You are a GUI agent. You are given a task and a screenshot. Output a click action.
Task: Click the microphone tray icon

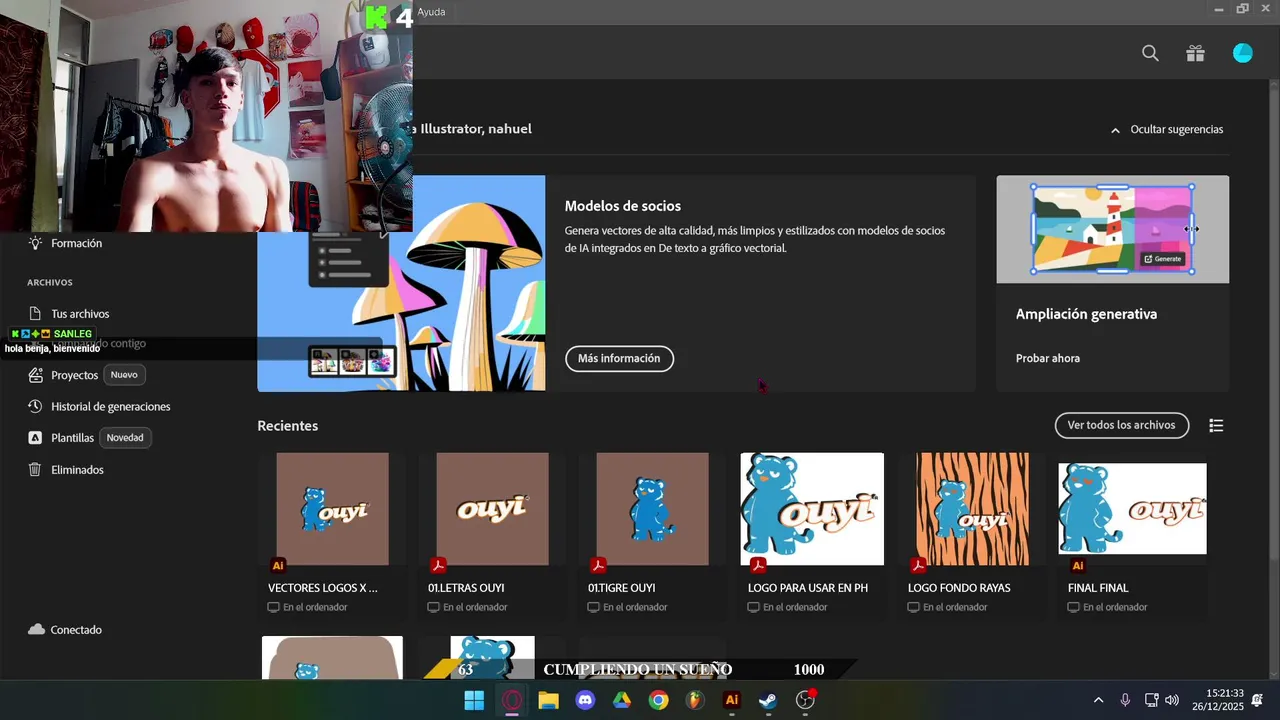[1125, 700]
